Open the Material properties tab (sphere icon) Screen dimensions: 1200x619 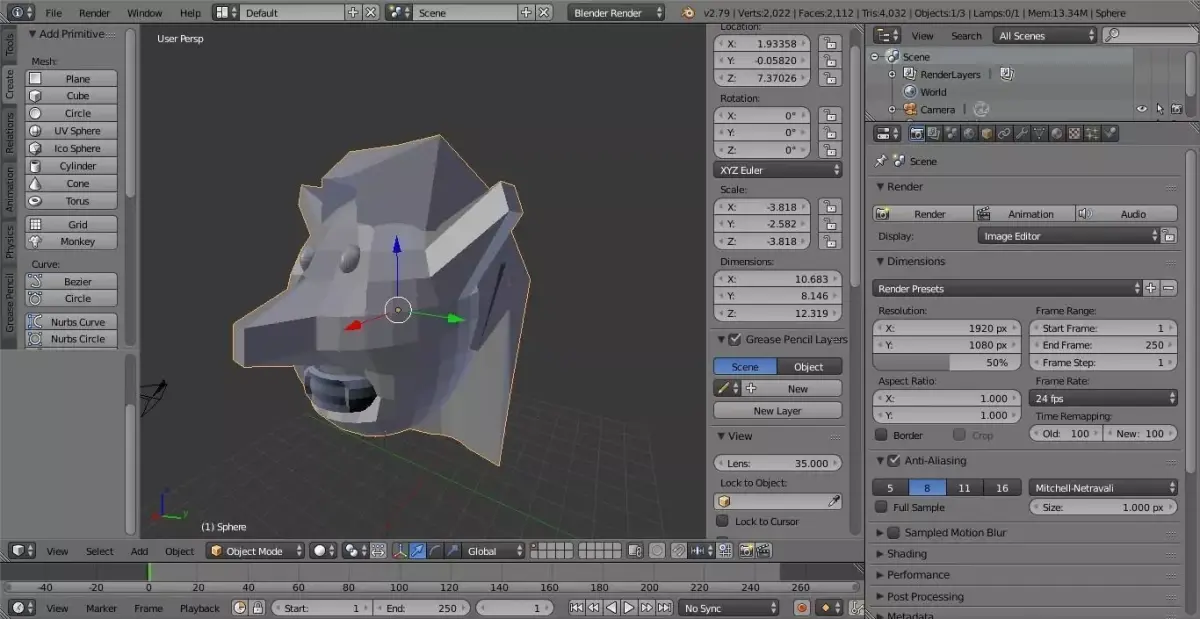tap(1056, 133)
